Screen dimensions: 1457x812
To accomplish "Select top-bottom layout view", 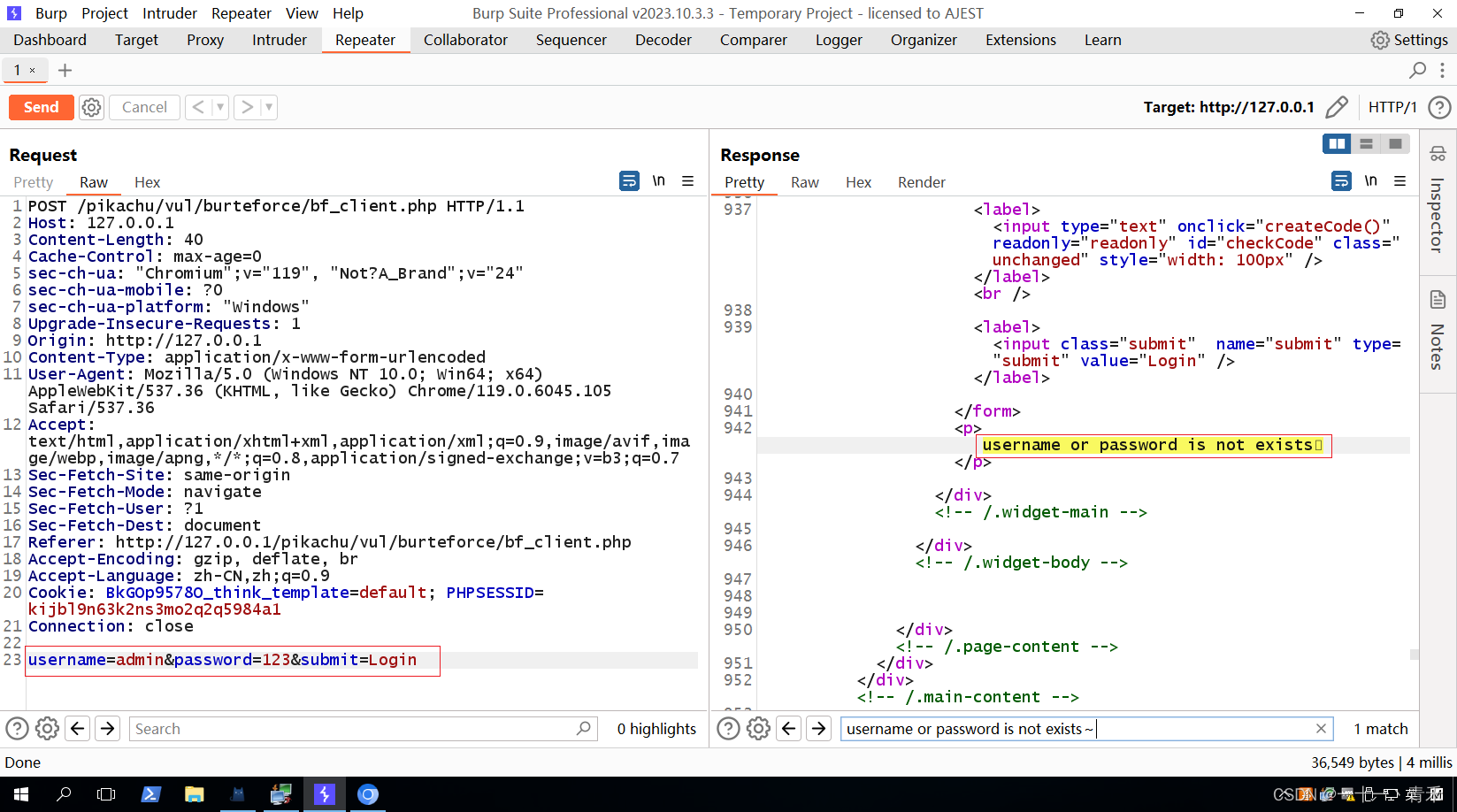I will click(1366, 143).
